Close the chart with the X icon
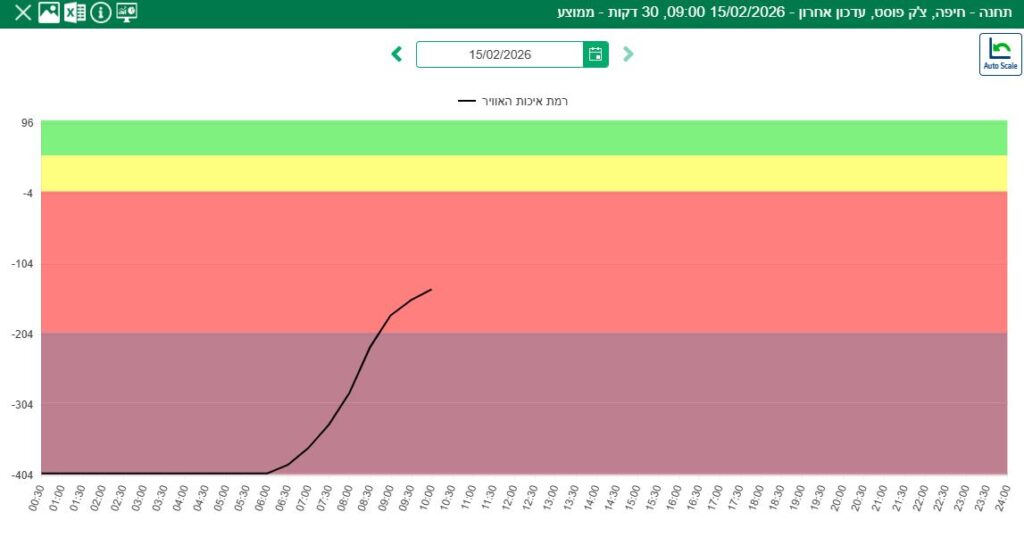Image resolution: width=1024 pixels, height=545 pixels. (22, 13)
